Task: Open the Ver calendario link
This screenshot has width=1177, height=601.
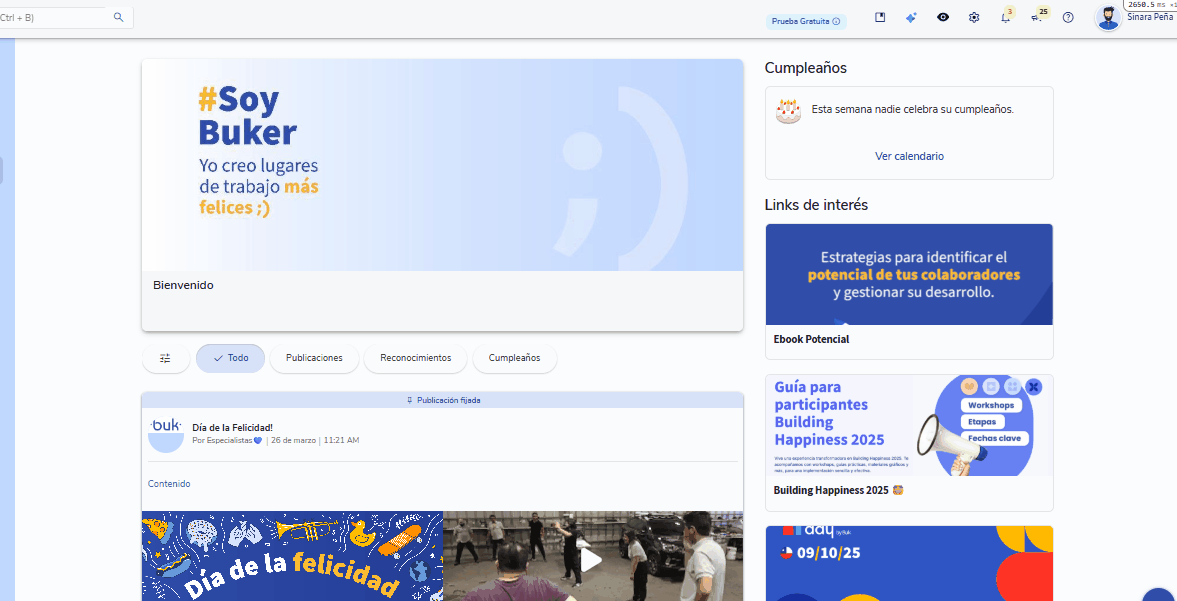Action: click(909, 156)
